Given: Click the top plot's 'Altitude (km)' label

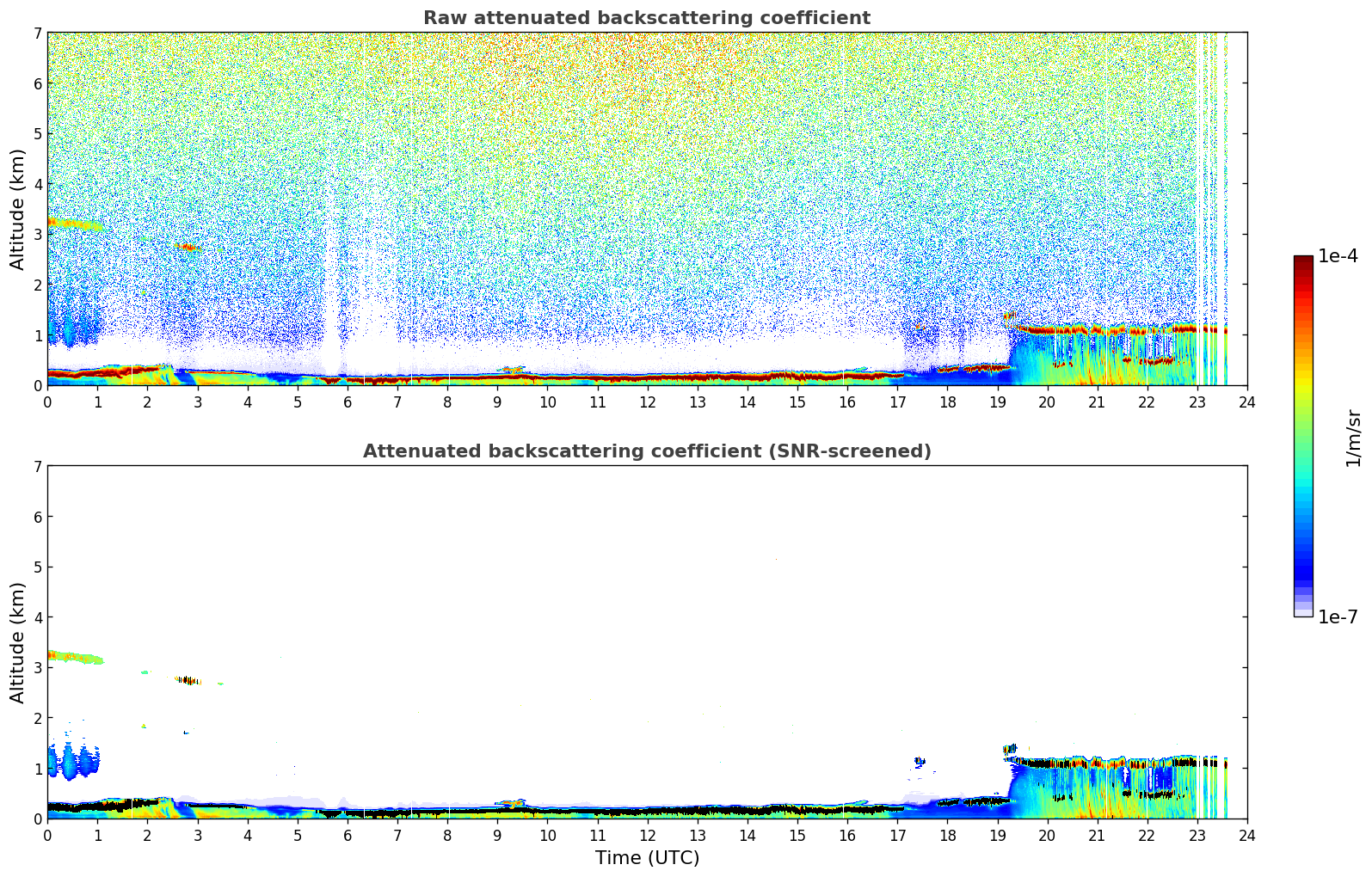Looking at the screenshot, I should (18, 209).
